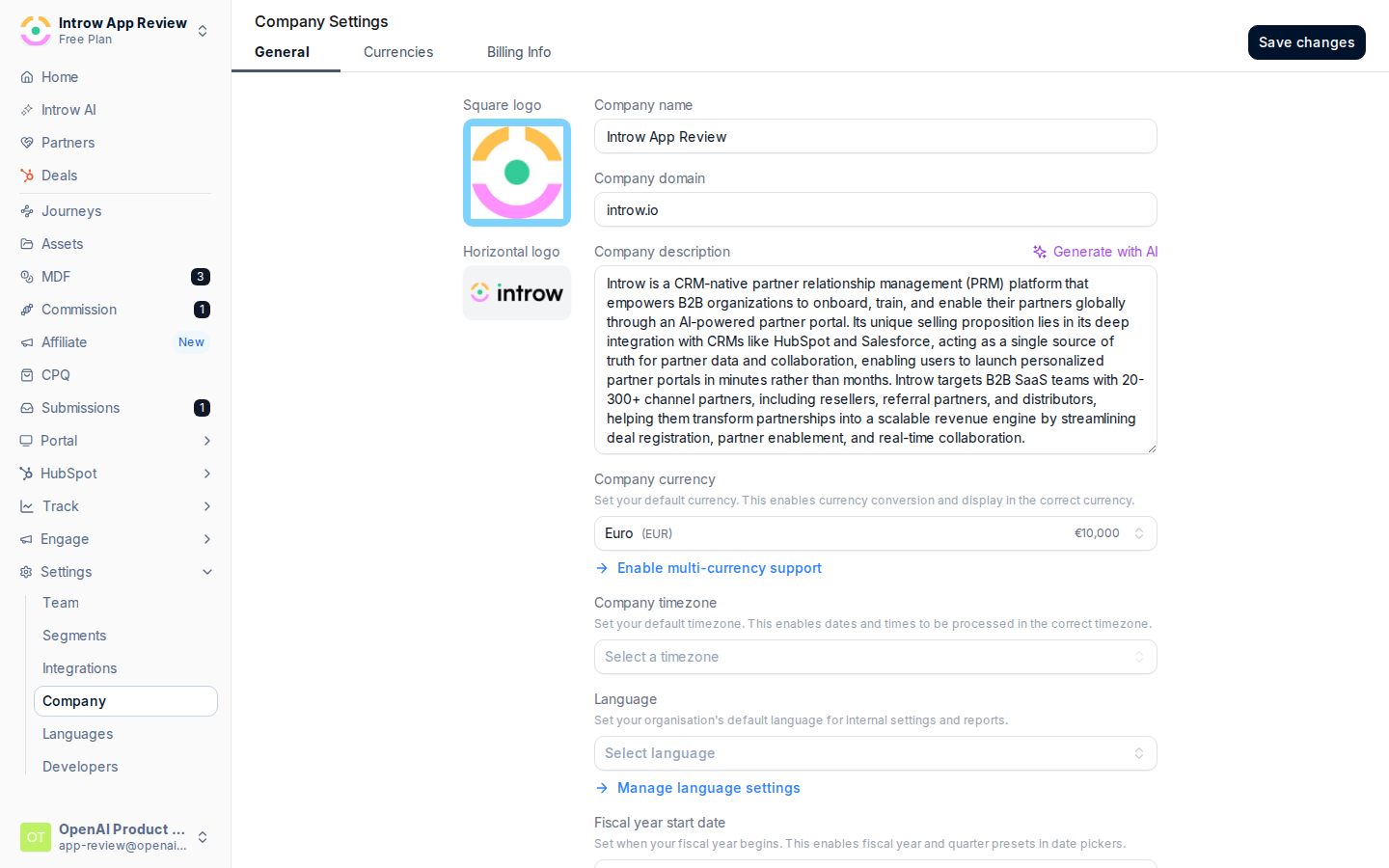Click the Save changes button
The width and height of the screenshot is (1389, 868).
[x=1306, y=42]
